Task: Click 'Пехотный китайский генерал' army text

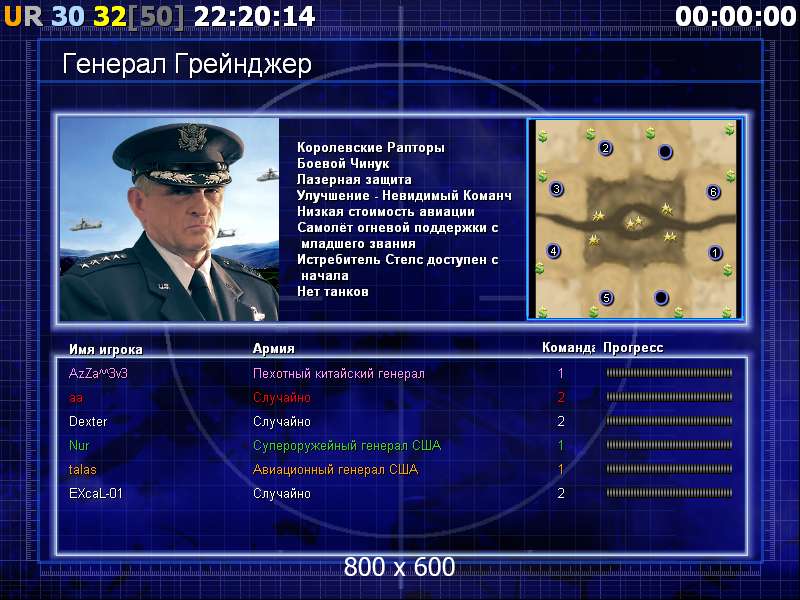Action: coord(339,374)
